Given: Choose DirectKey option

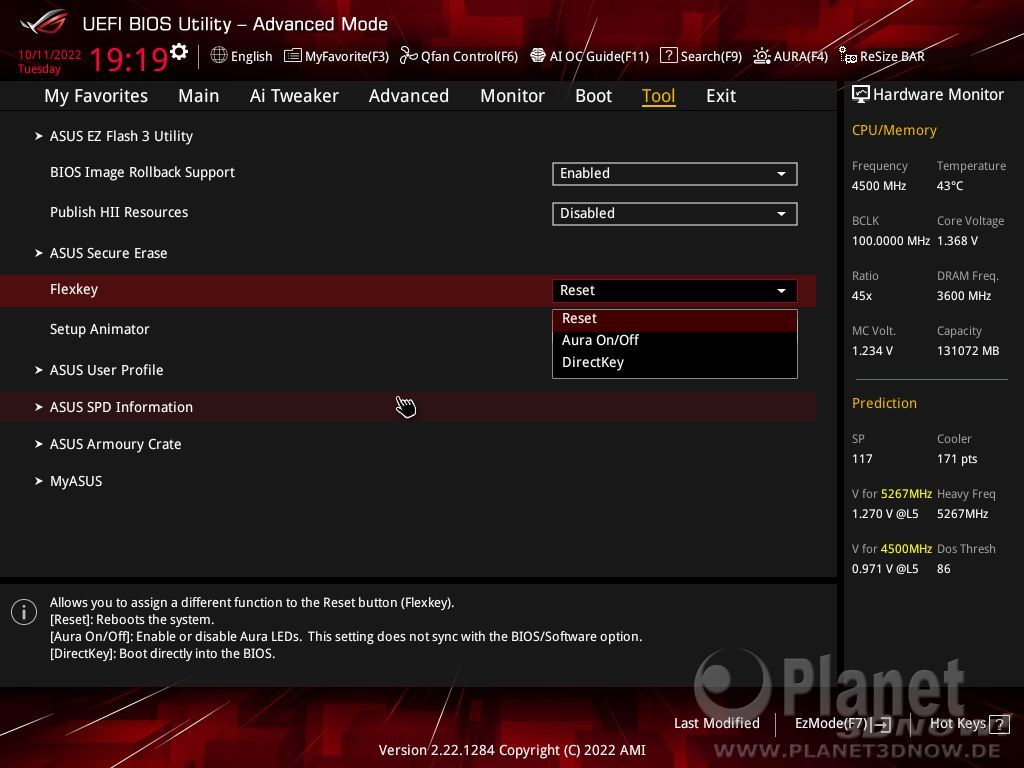Looking at the screenshot, I should pos(675,362).
